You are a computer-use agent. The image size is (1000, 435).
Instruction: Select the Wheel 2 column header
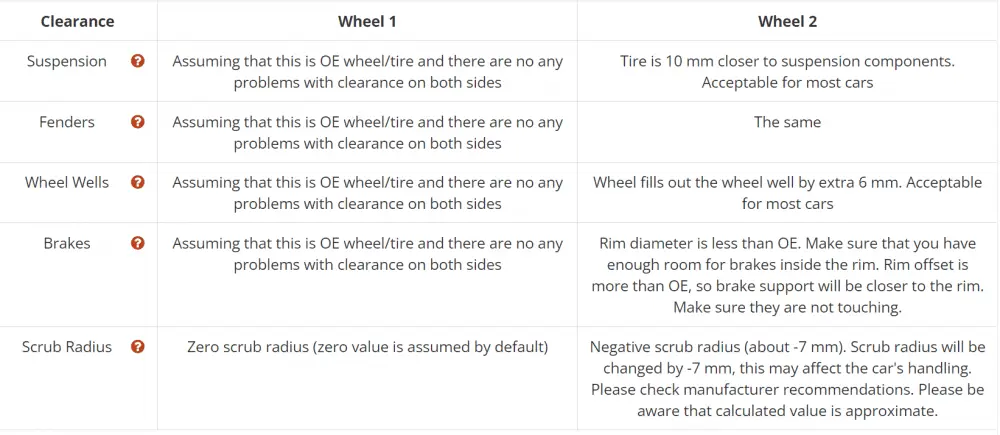(787, 21)
